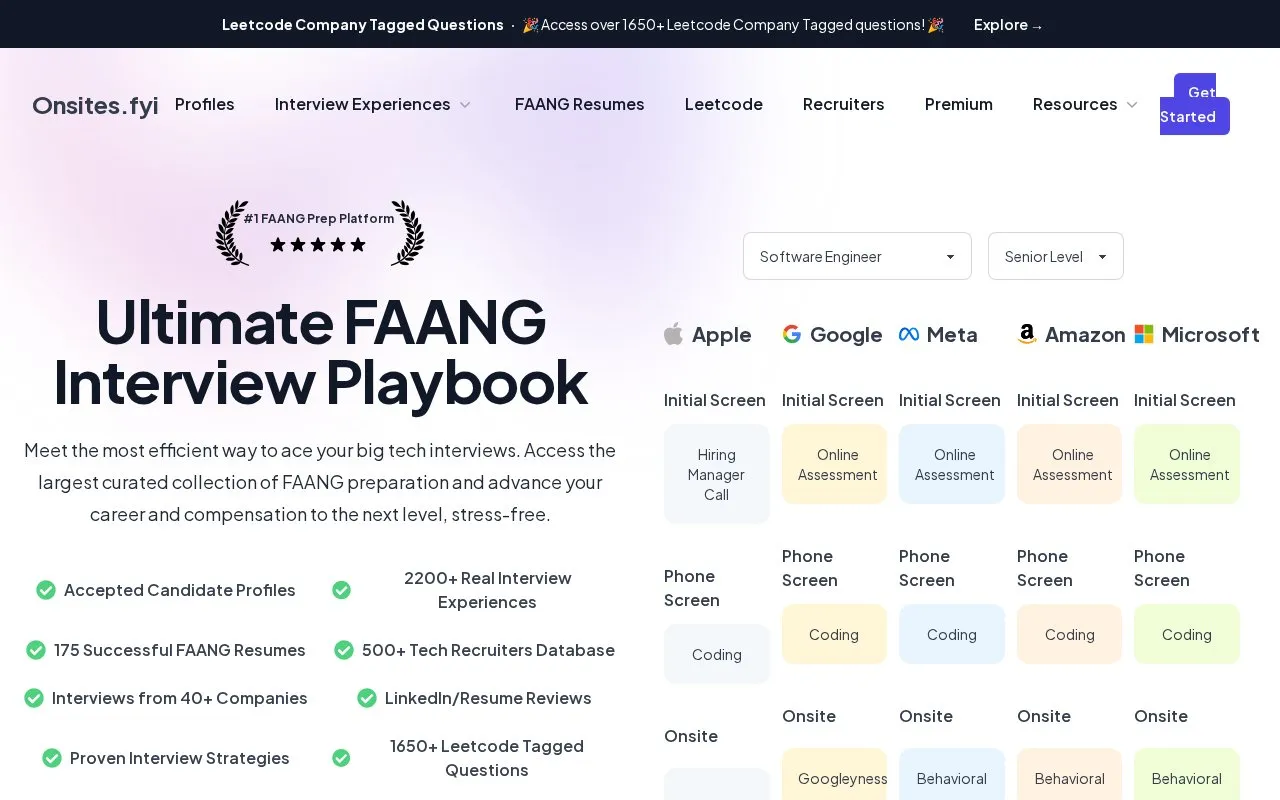
Task: Click checkmark beside LinkedIn/Resume Reviews
Action: (367, 698)
